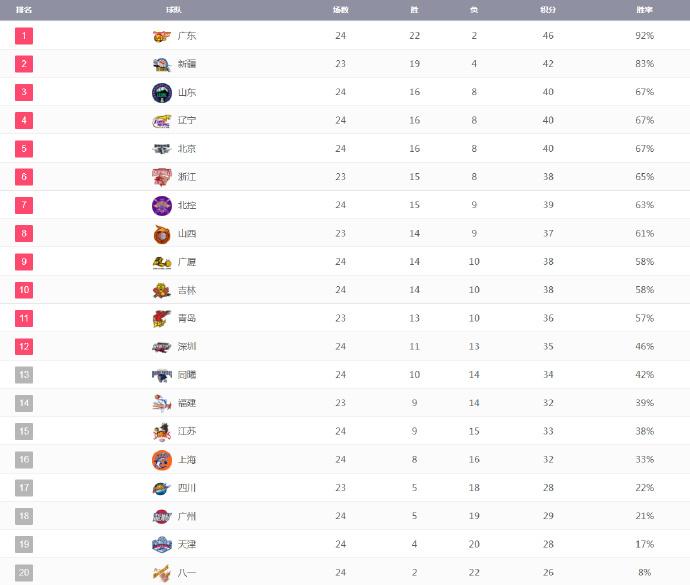The height and width of the screenshot is (585, 690).
Task: Click the 八一 team logo
Action: [161, 573]
